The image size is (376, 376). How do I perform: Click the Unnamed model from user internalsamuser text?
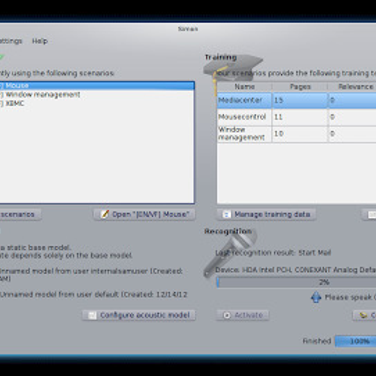91,275
